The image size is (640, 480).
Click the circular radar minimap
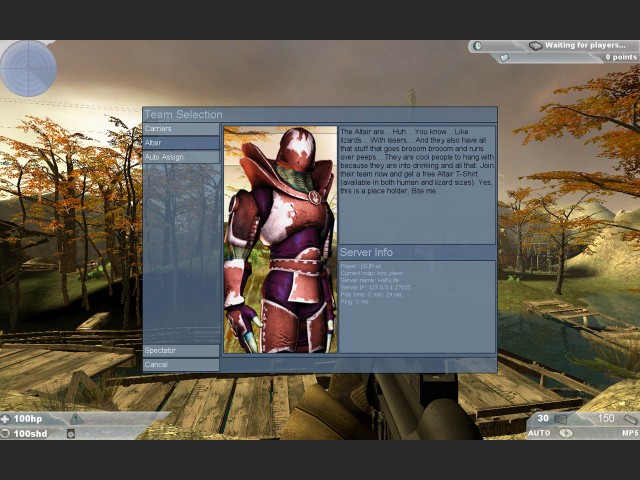tap(28, 68)
